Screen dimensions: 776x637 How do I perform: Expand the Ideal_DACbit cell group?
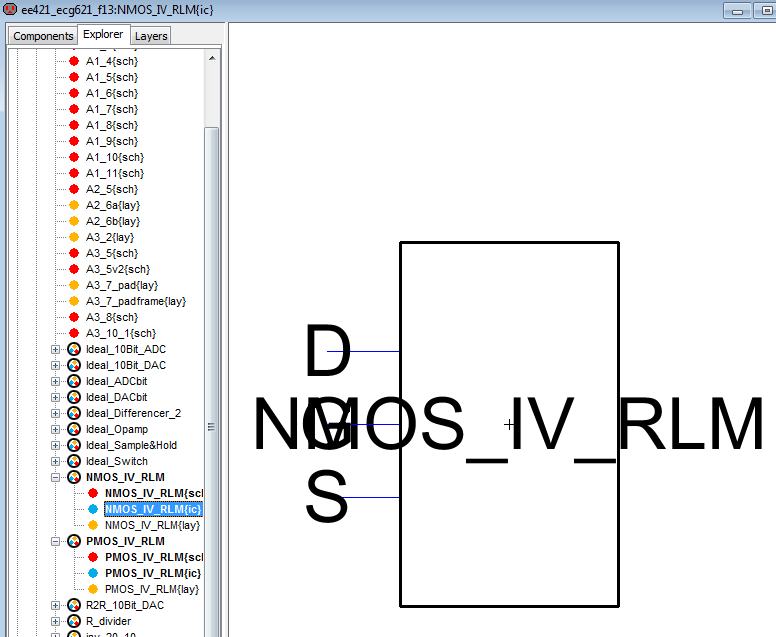click(x=55, y=397)
